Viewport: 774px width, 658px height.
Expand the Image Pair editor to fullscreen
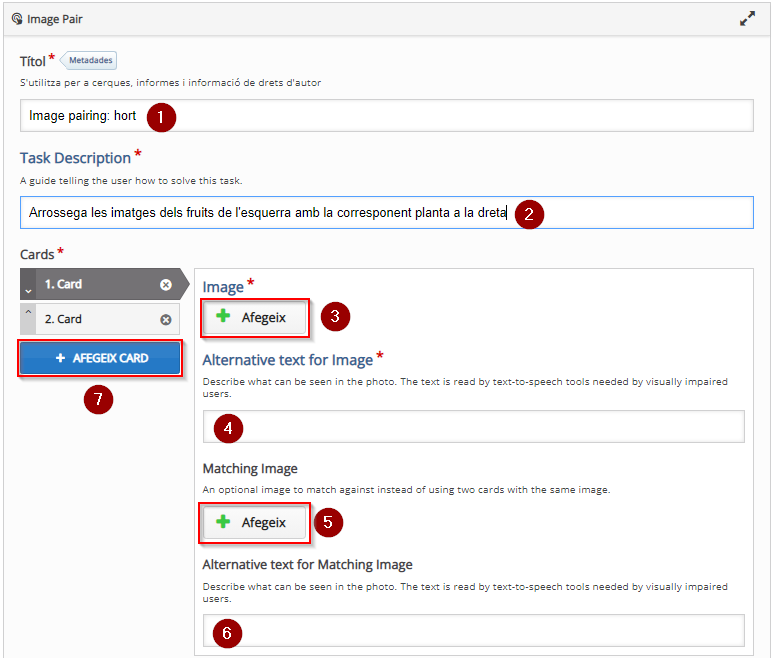tap(747, 19)
